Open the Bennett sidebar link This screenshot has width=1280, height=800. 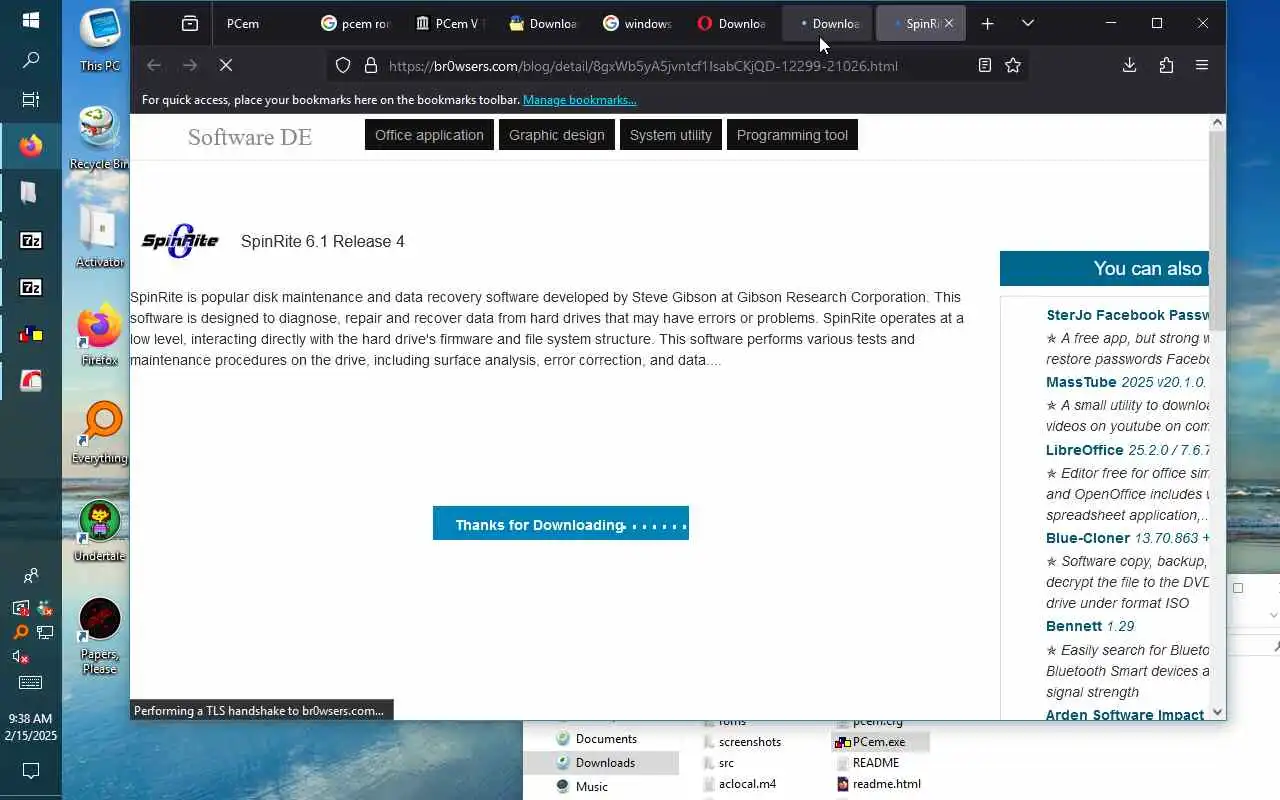[1074, 626]
